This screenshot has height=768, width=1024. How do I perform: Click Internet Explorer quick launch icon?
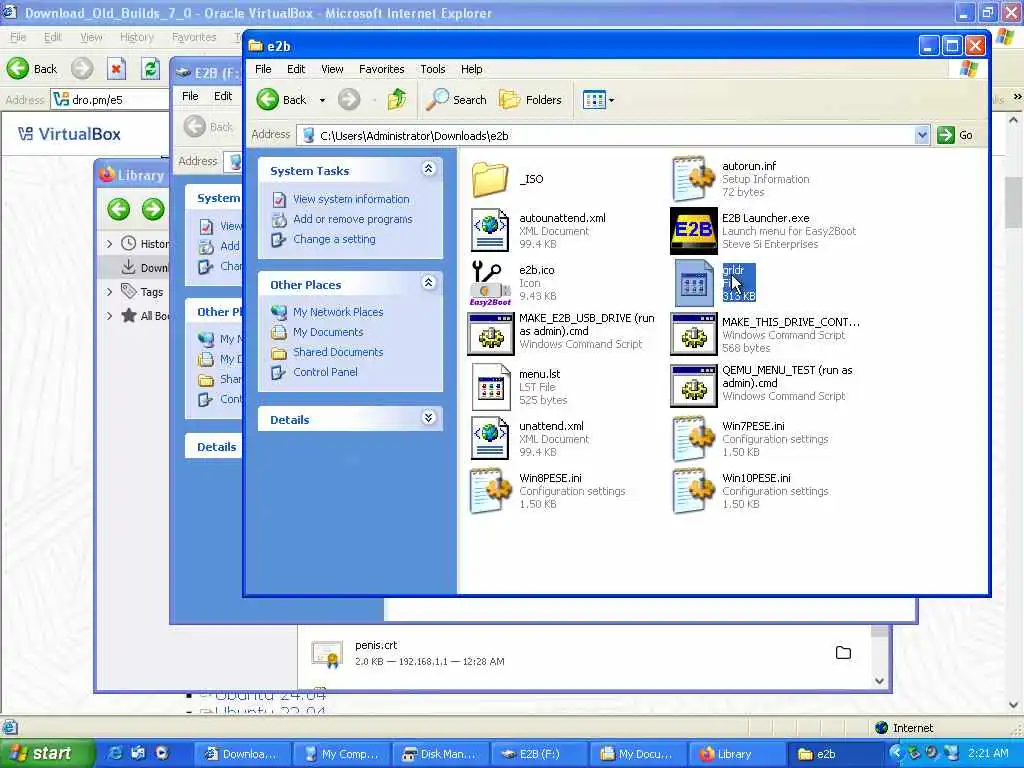tap(115, 753)
